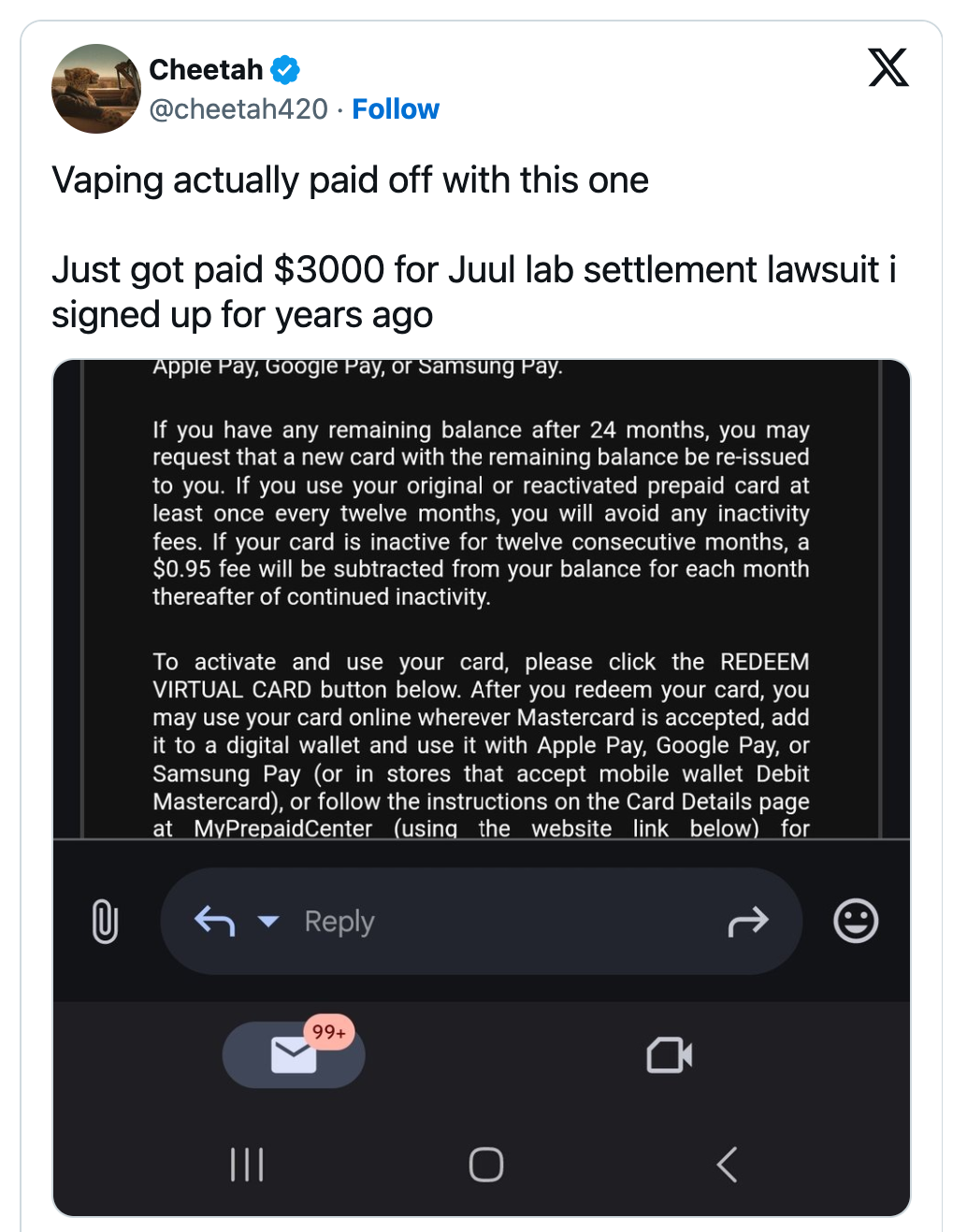Tap the Android recent apps button
This screenshot has height=1232, width=967.
tap(247, 1165)
